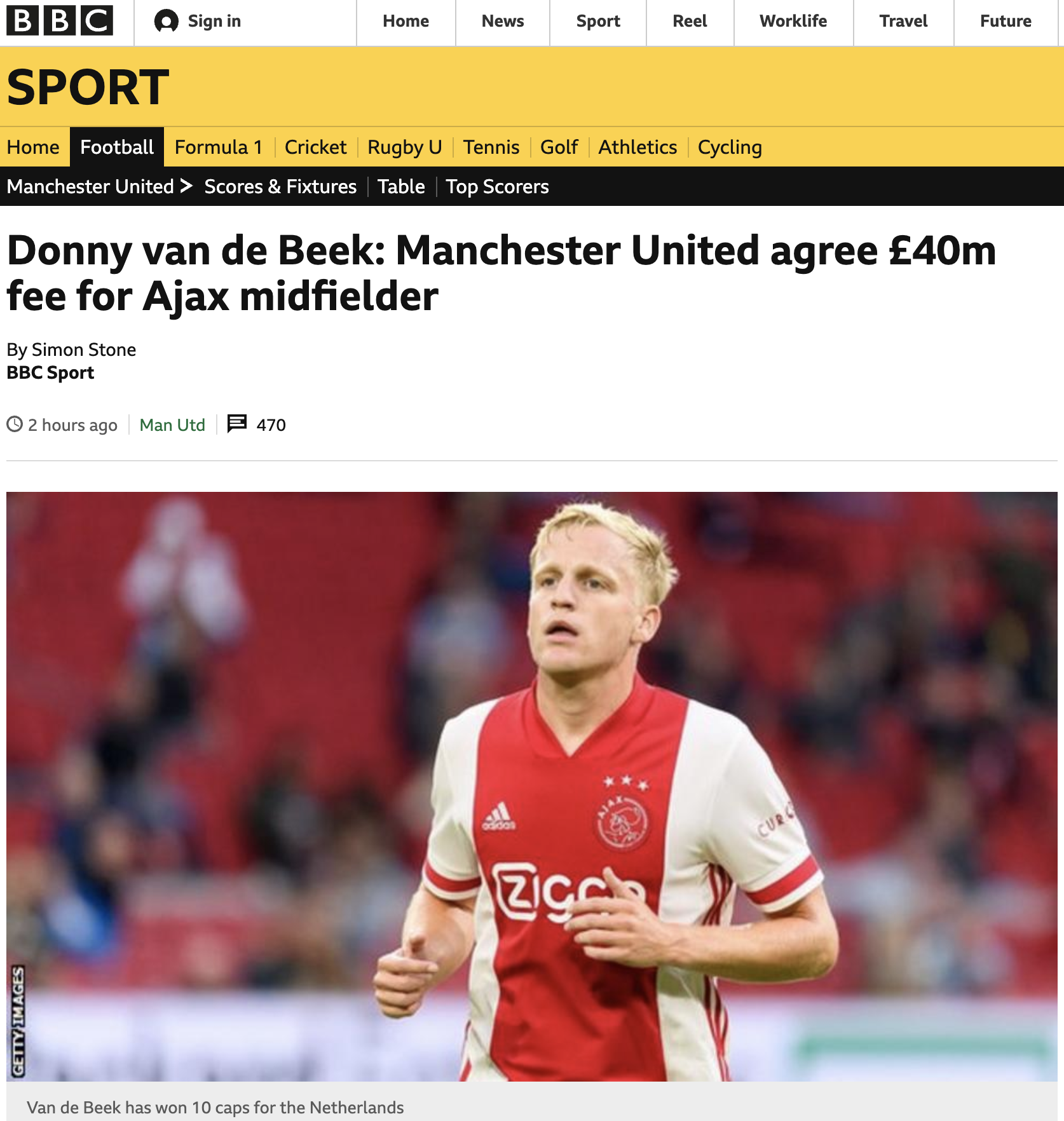Open the News menu item
Image resolution: width=1064 pixels, height=1121 pixels.
(x=503, y=21)
